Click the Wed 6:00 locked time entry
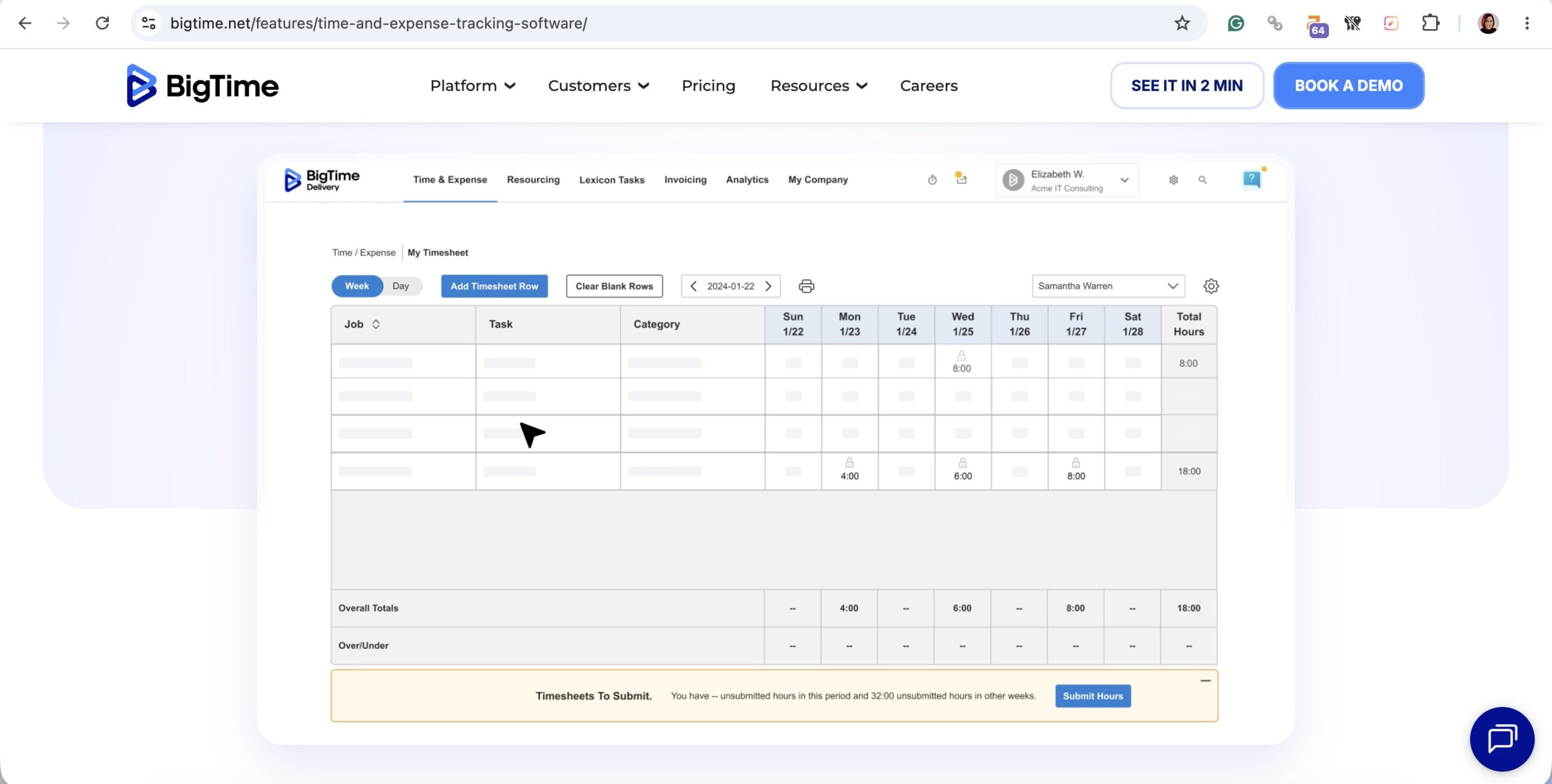Screen dimensions: 1552x784 pos(963,470)
